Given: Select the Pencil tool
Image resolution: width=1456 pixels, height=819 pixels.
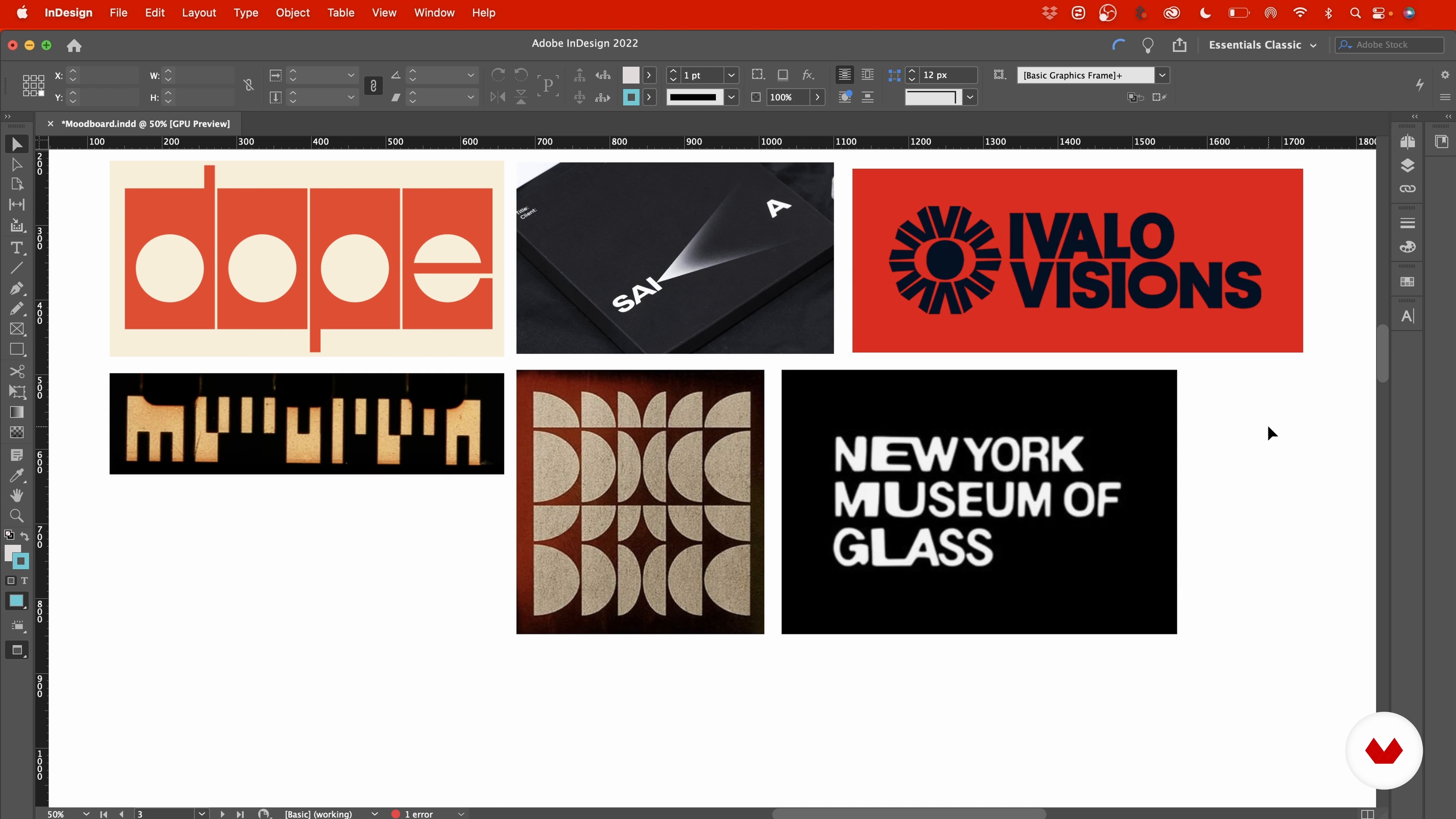Looking at the screenshot, I should (x=17, y=309).
